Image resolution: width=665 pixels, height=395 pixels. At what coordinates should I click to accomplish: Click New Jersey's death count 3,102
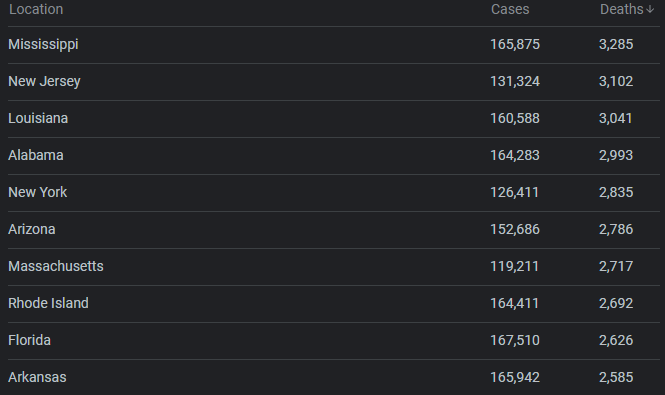[616, 81]
